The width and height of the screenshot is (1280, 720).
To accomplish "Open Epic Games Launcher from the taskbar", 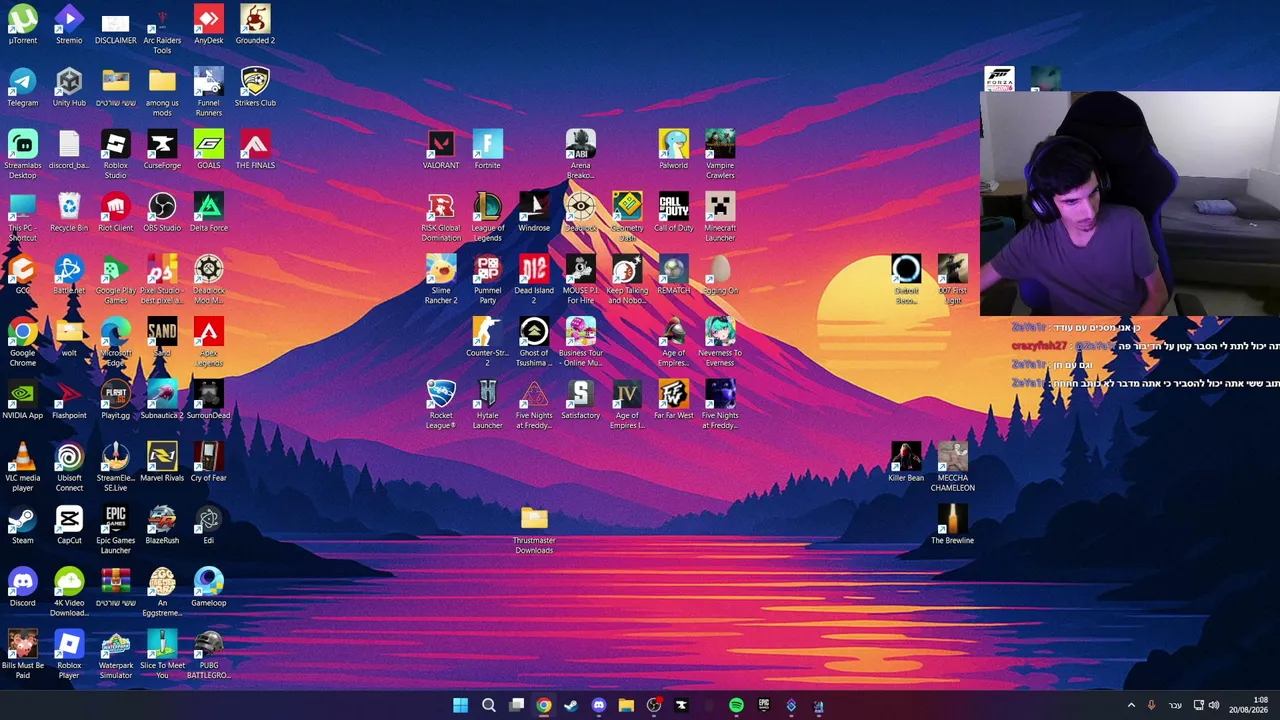I will (x=764, y=706).
